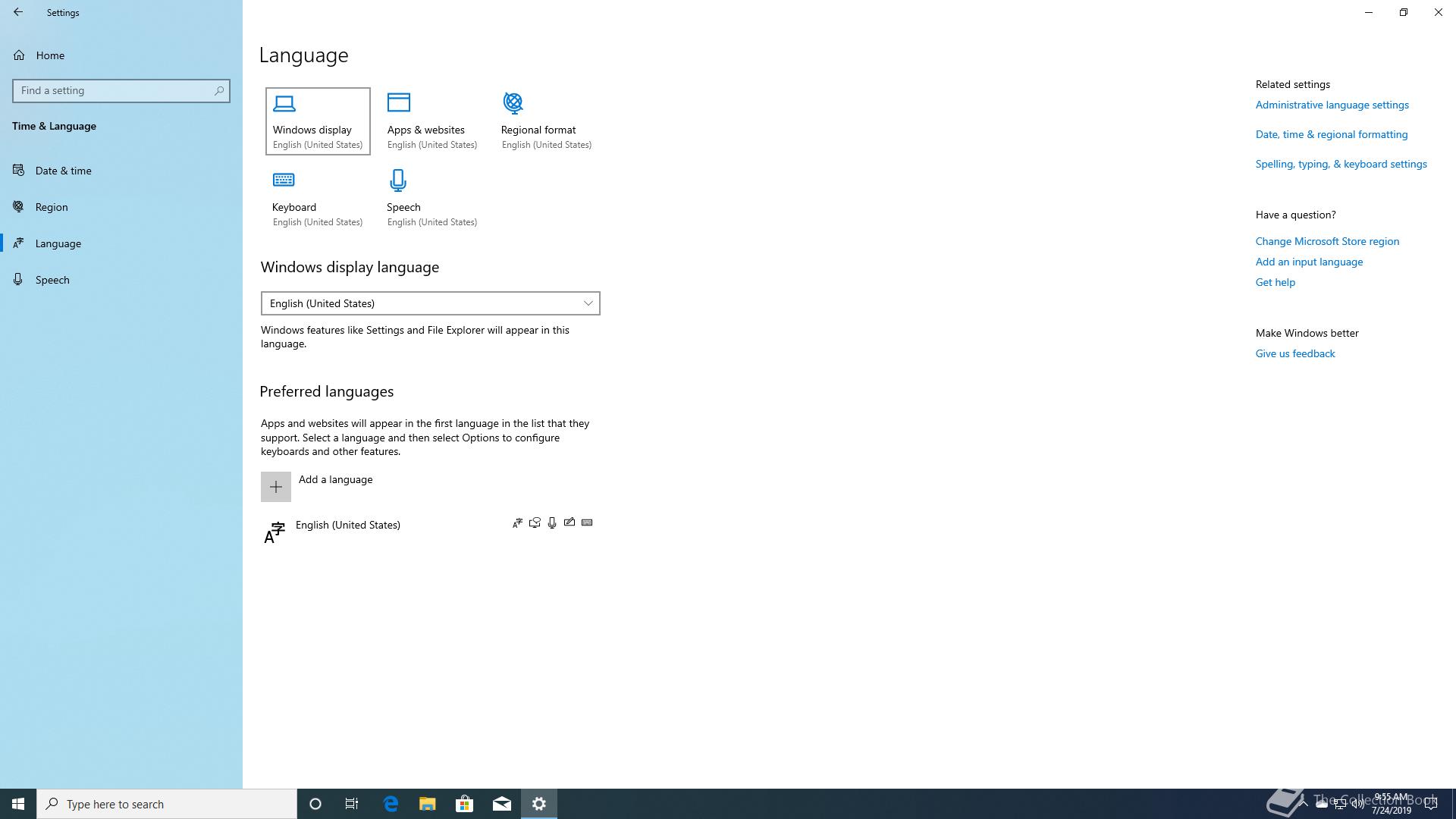Switch to the Region settings page
The image size is (1456, 819).
pyautogui.click(x=52, y=207)
